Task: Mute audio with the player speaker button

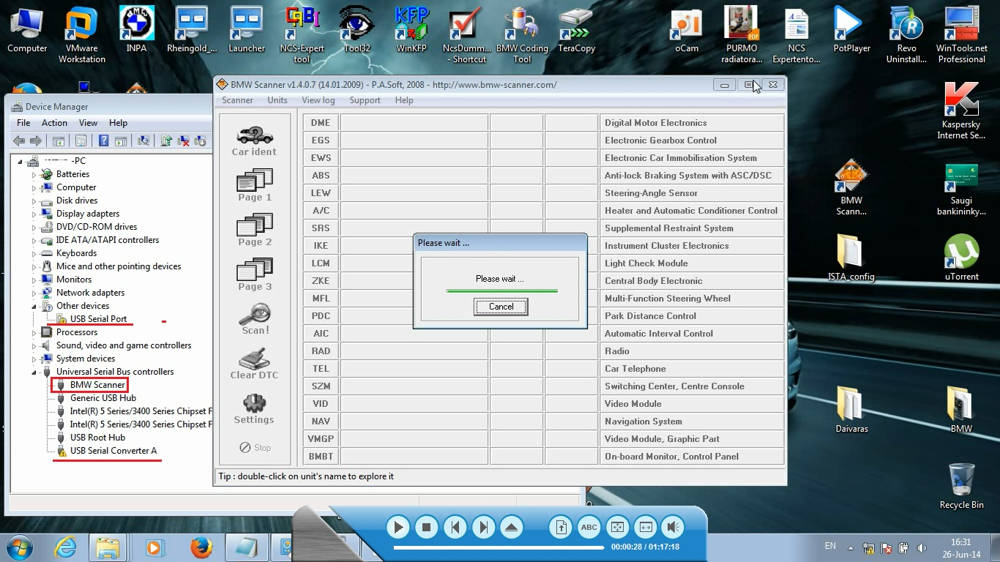Action: (673, 527)
